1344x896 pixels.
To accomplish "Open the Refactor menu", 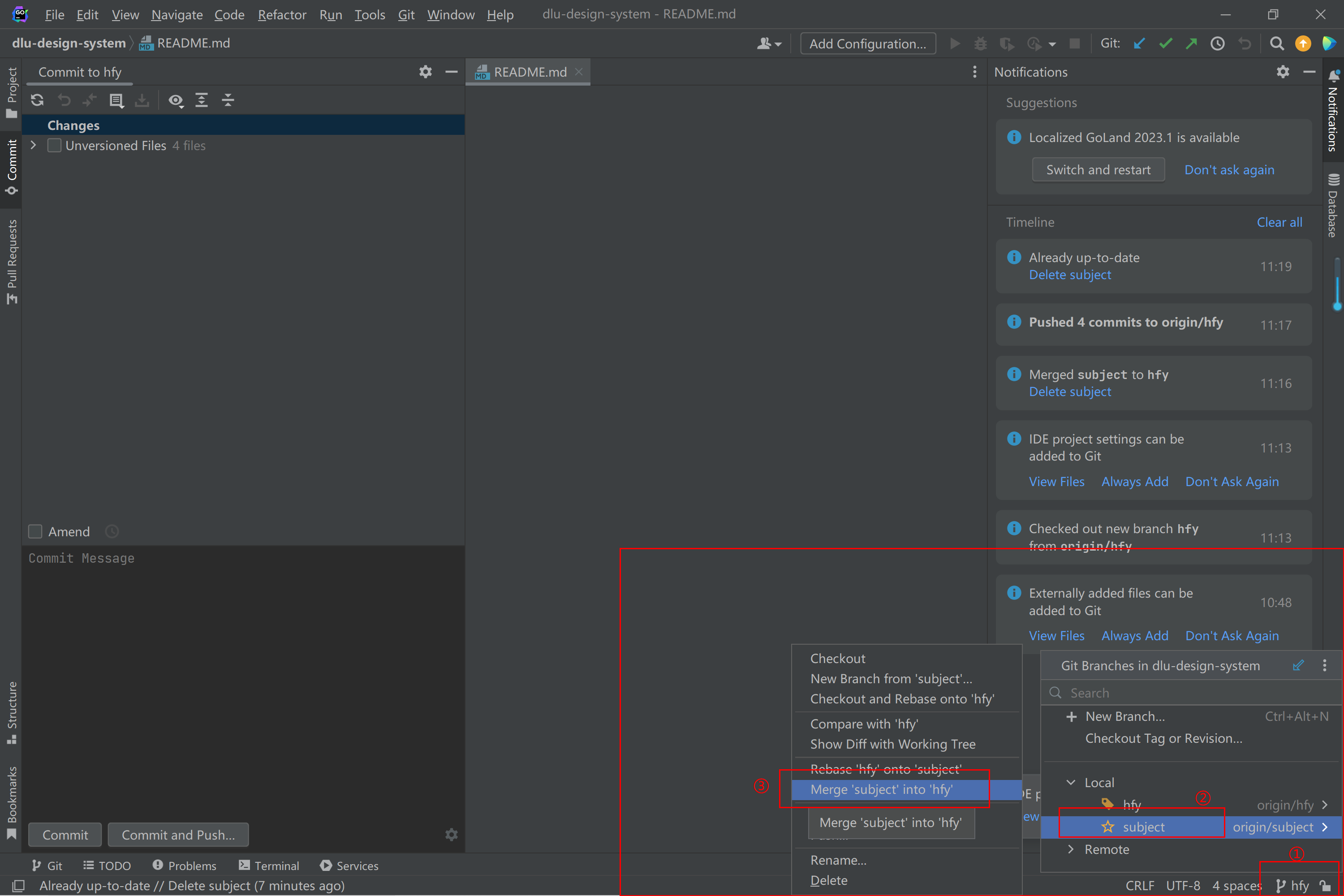I will click(282, 14).
